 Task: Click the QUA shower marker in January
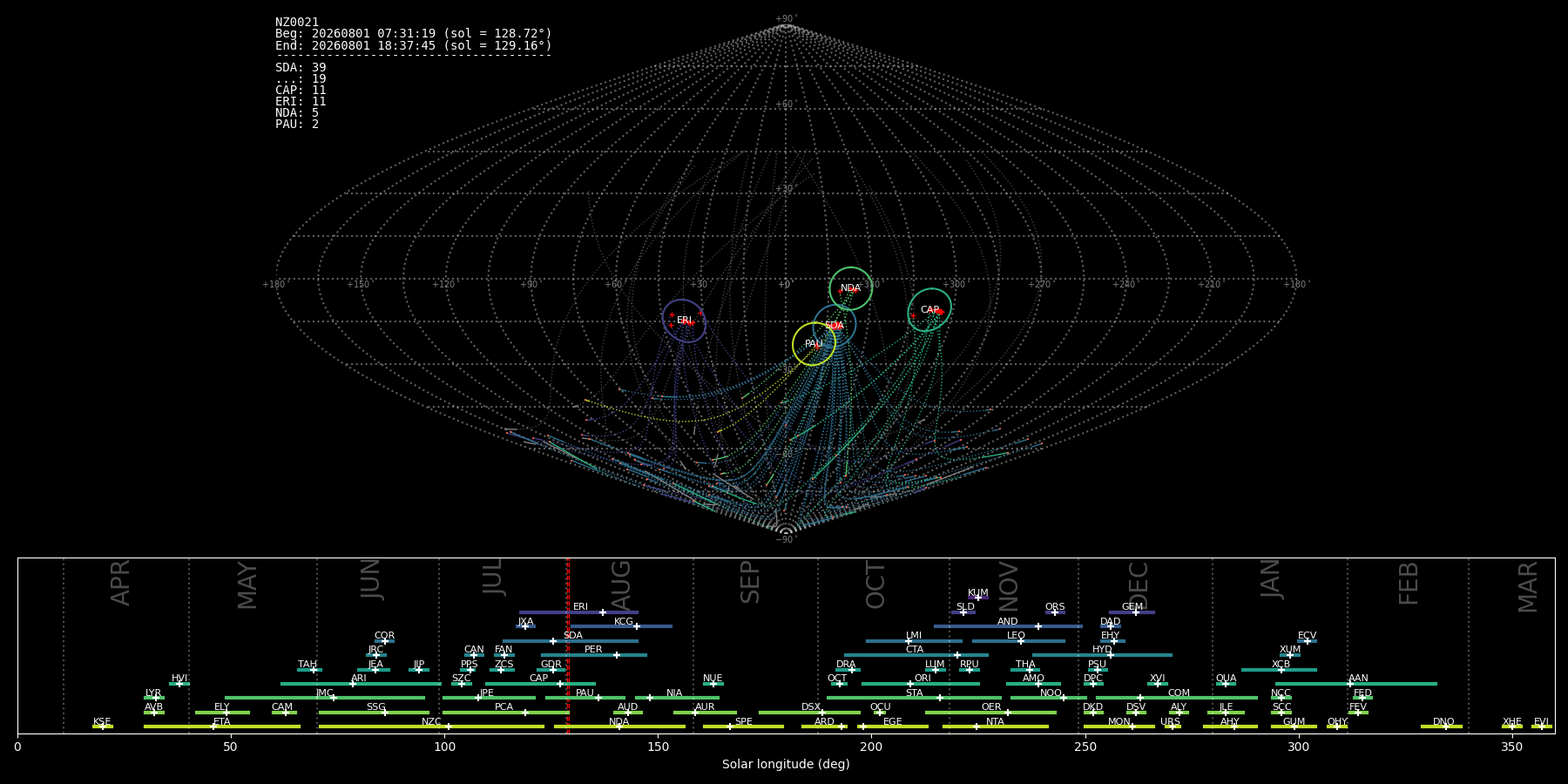point(1226,684)
